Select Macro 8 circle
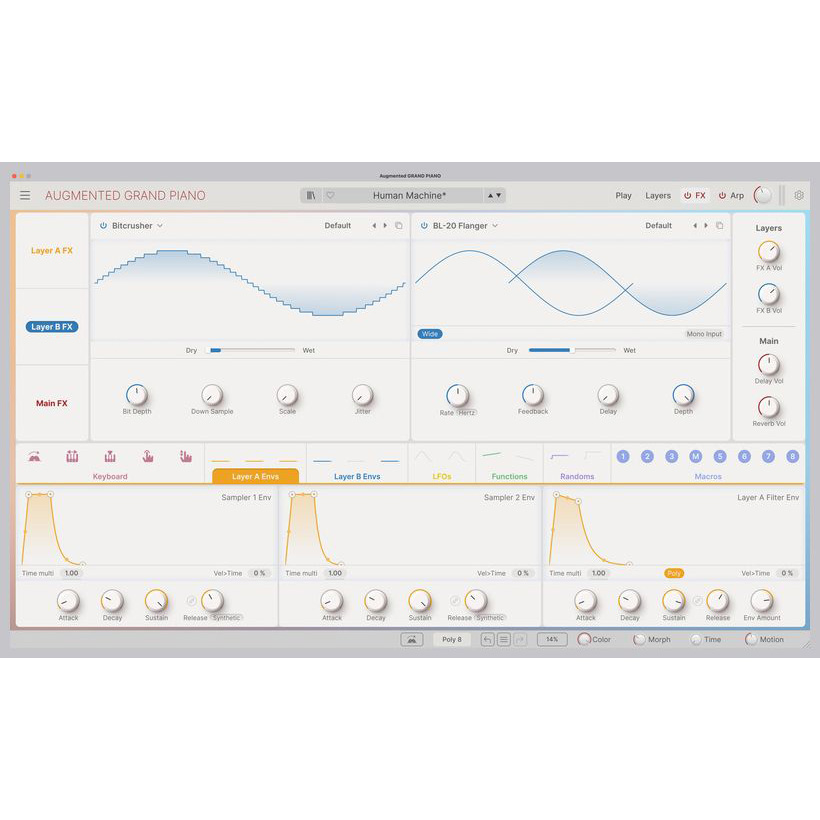Viewport: 820px width, 820px height. coord(792,457)
